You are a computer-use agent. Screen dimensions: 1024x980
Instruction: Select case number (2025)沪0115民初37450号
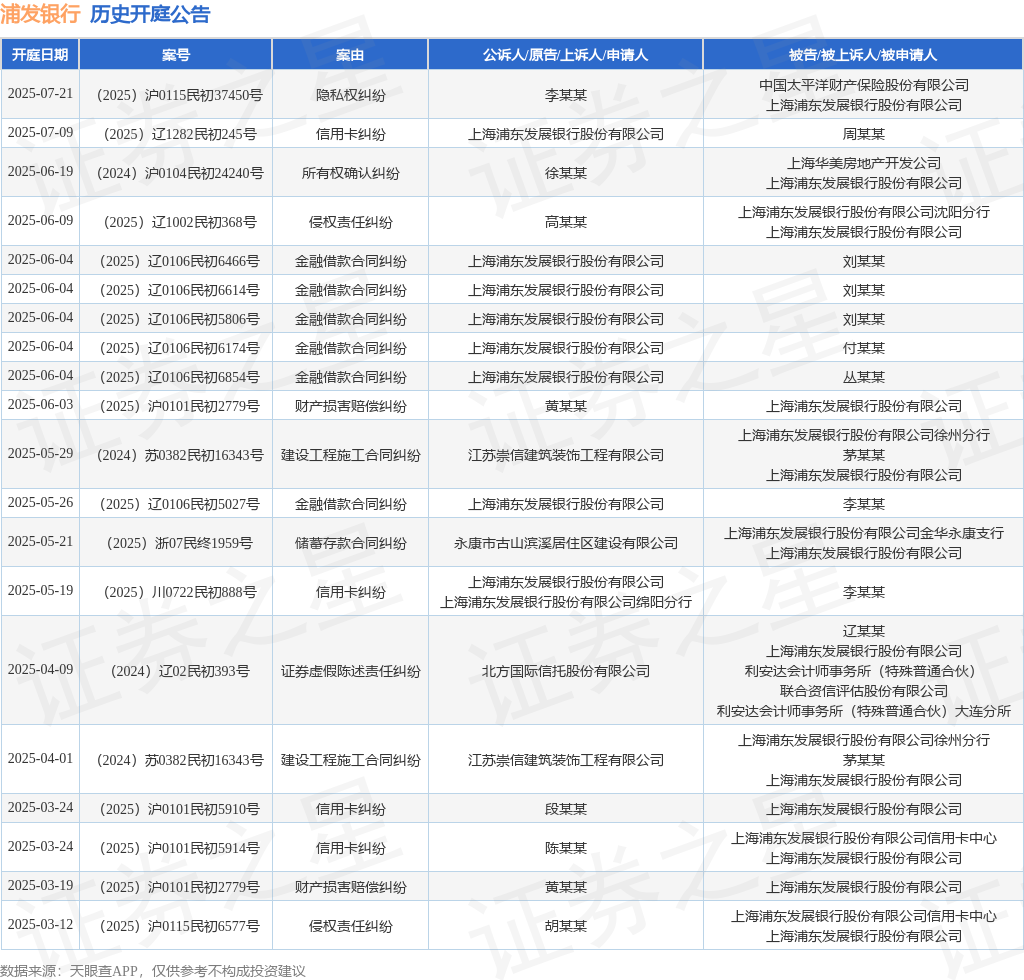180,95
